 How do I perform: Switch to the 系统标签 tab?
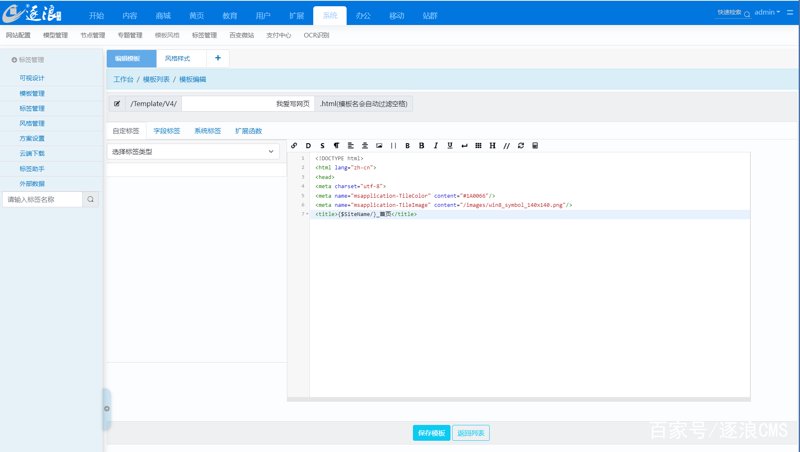coord(208,131)
